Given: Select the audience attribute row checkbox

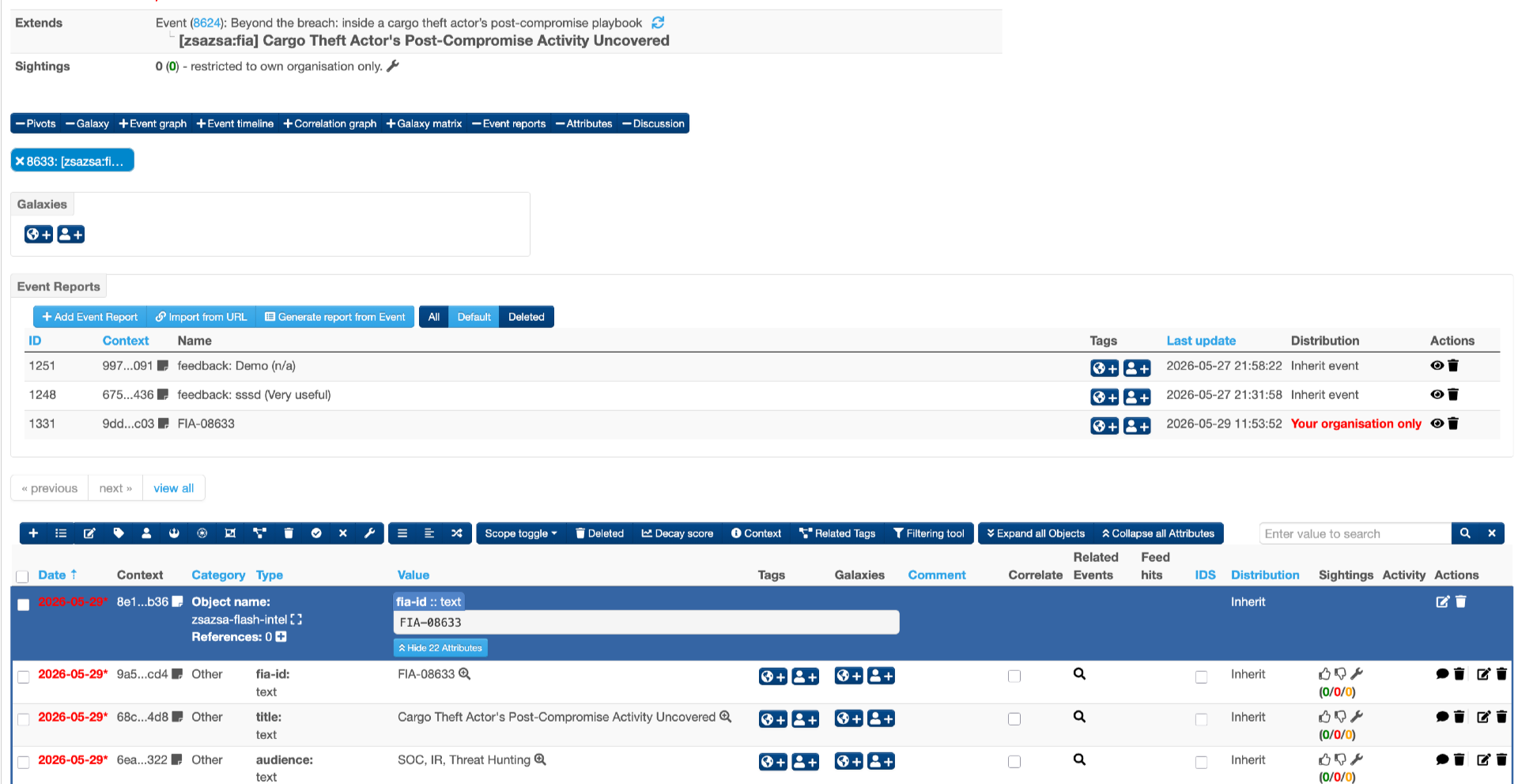Looking at the screenshot, I should point(23,762).
